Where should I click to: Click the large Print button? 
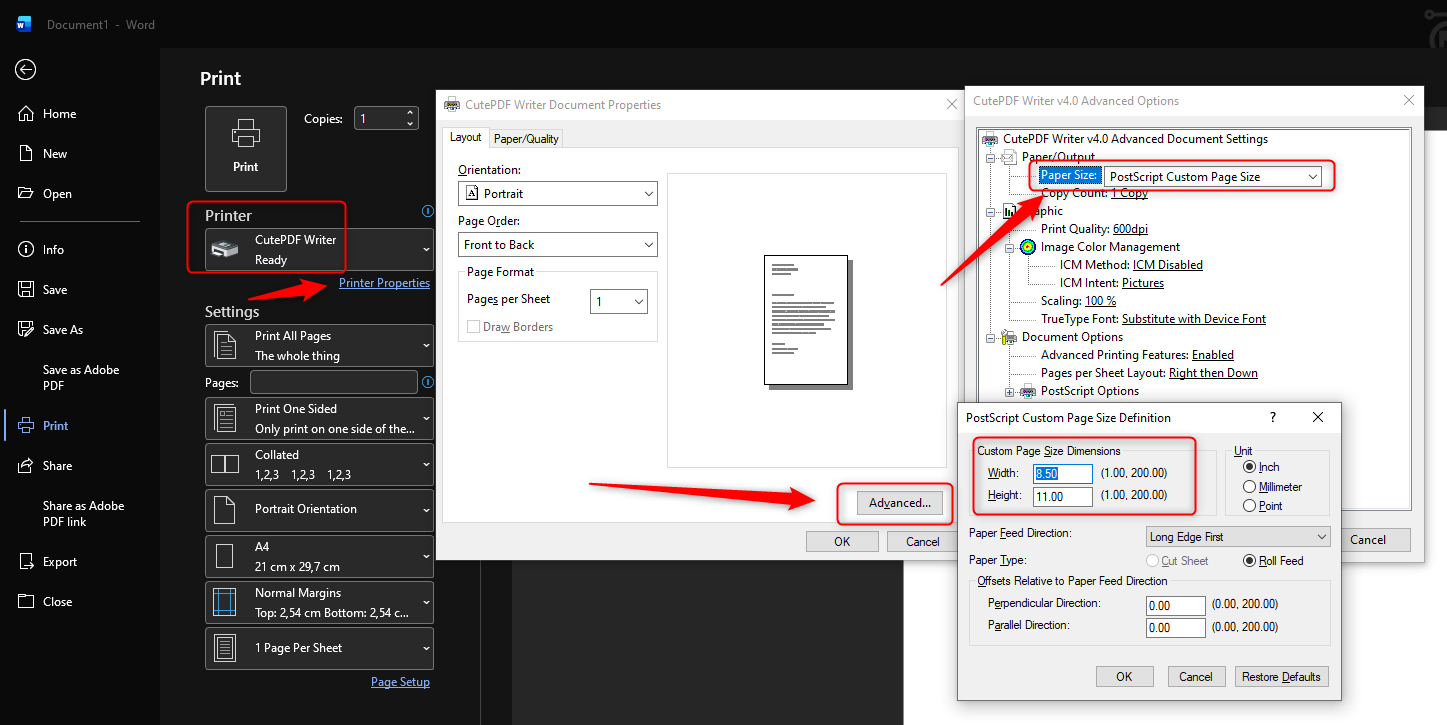[246, 149]
